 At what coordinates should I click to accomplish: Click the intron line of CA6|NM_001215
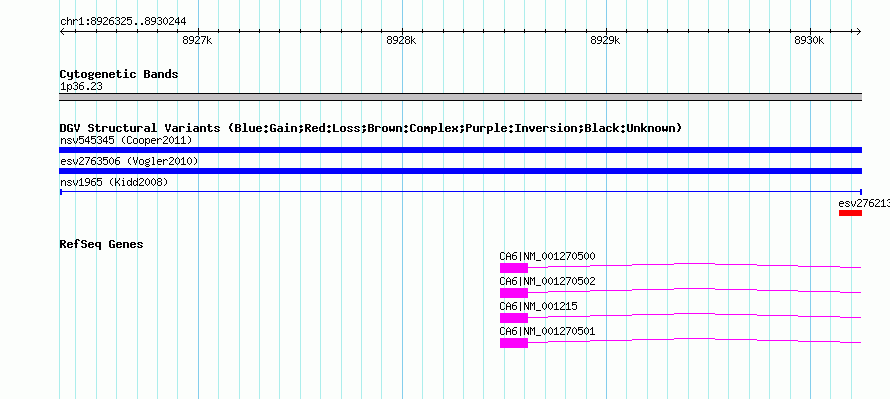coord(695,313)
